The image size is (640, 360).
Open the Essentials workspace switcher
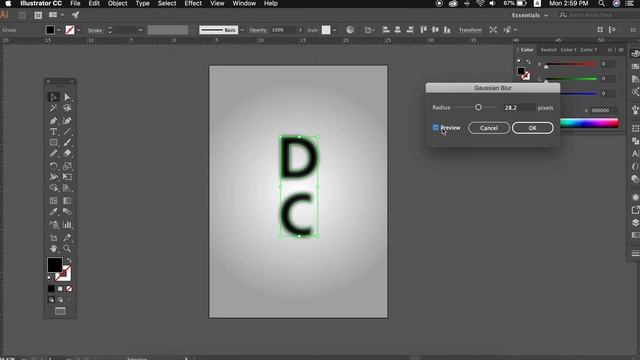[x=530, y=16]
